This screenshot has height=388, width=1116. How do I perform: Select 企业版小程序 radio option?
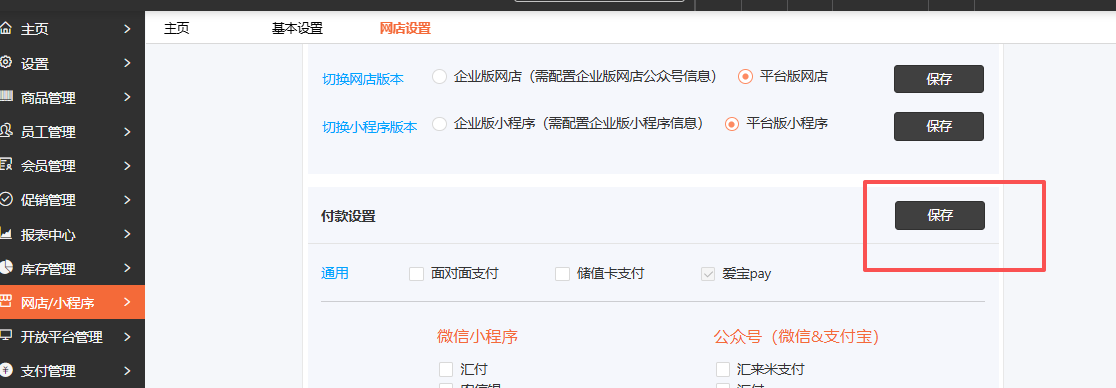[439, 124]
